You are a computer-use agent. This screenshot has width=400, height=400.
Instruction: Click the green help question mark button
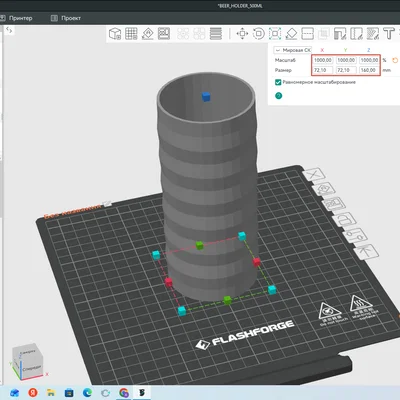tap(279, 96)
